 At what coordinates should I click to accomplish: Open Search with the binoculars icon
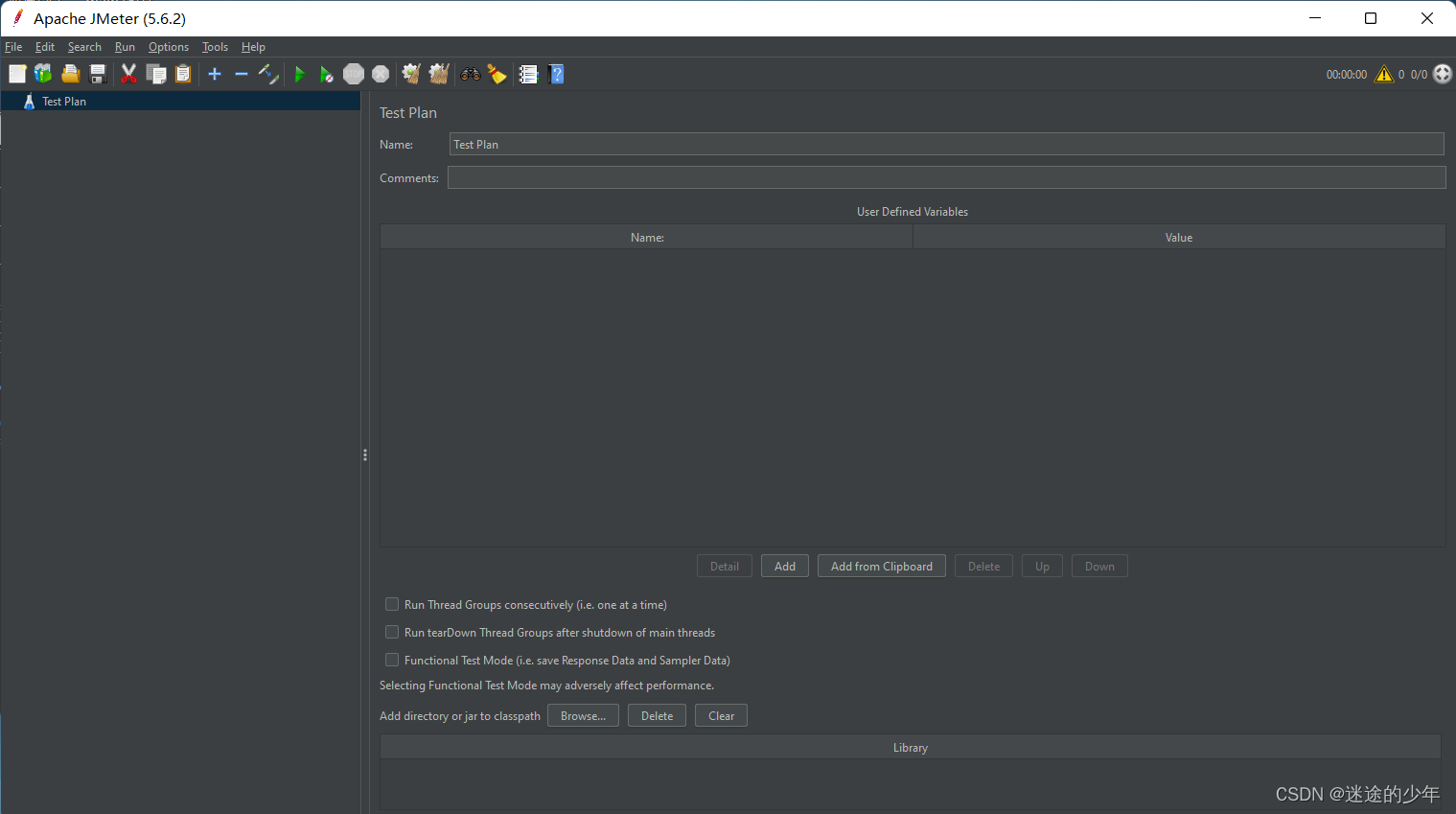[470, 74]
